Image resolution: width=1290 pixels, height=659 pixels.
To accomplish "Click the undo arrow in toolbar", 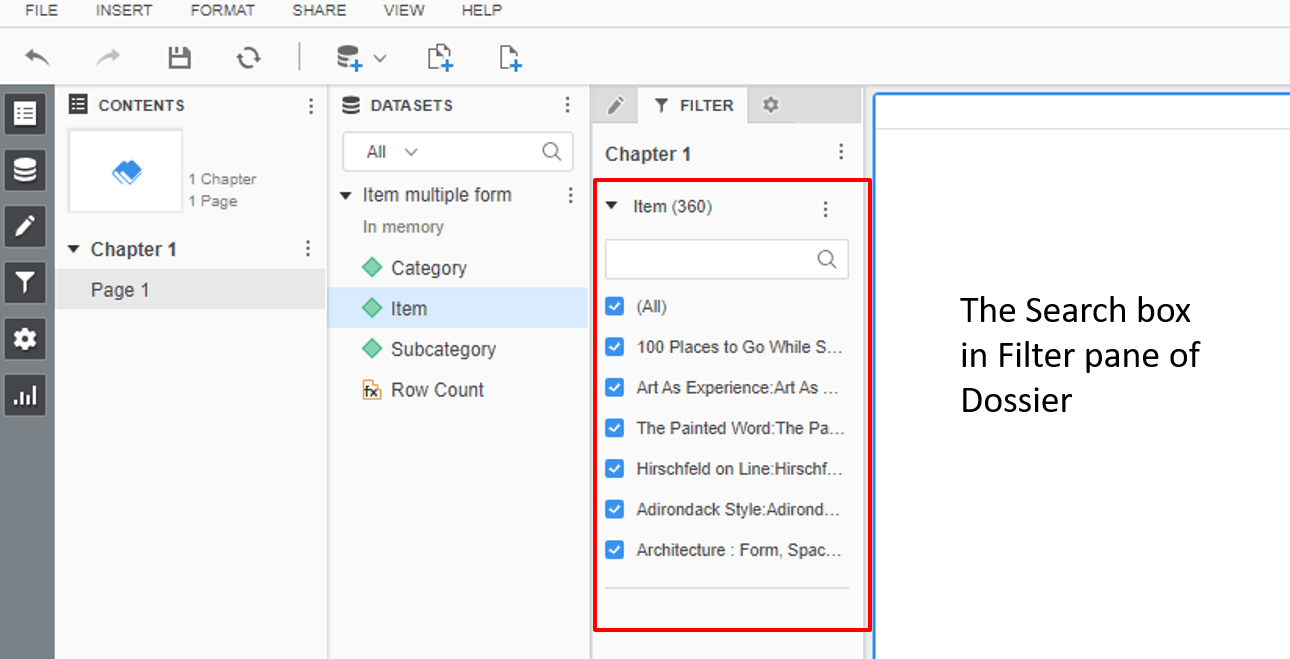I will [x=37, y=57].
